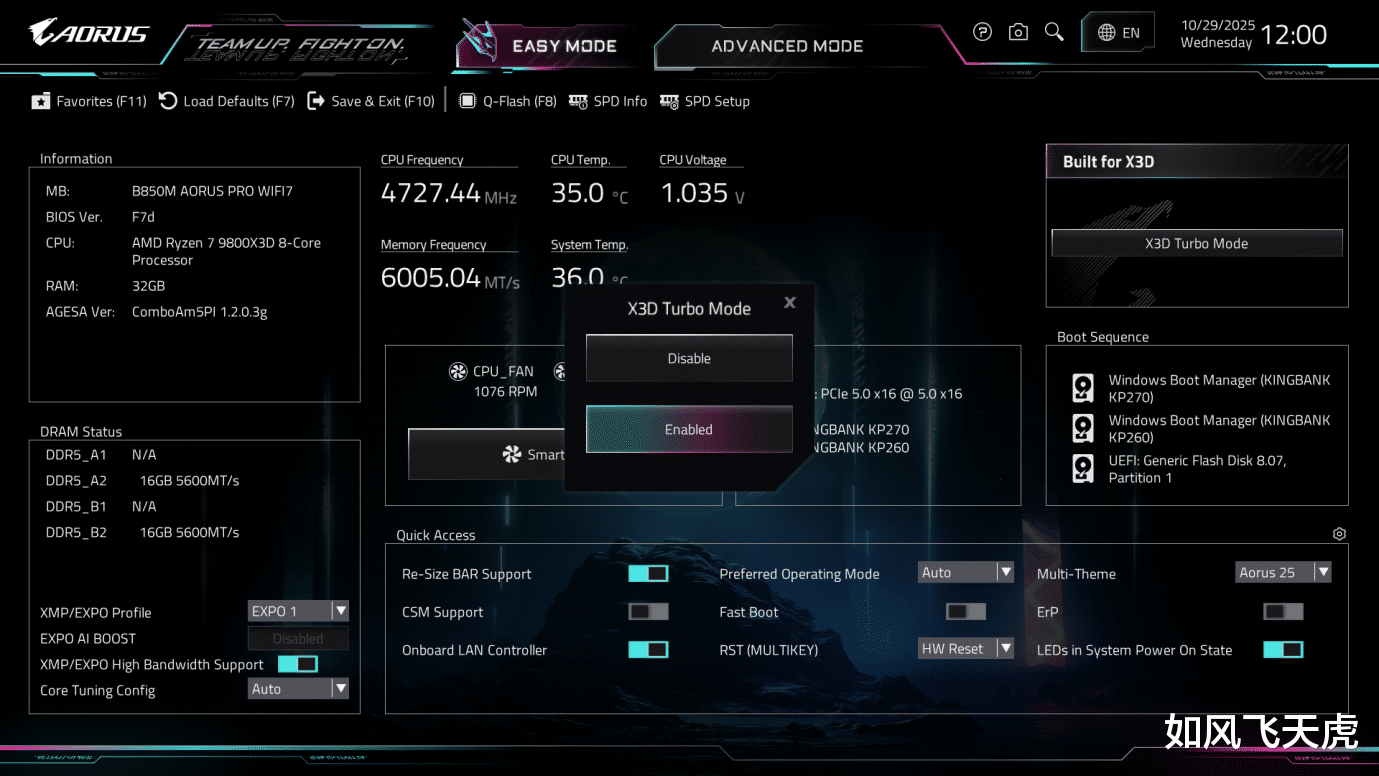Toggle Re-Size BAR Support switch
1379x776 pixels.
click(x=648, y=573)
